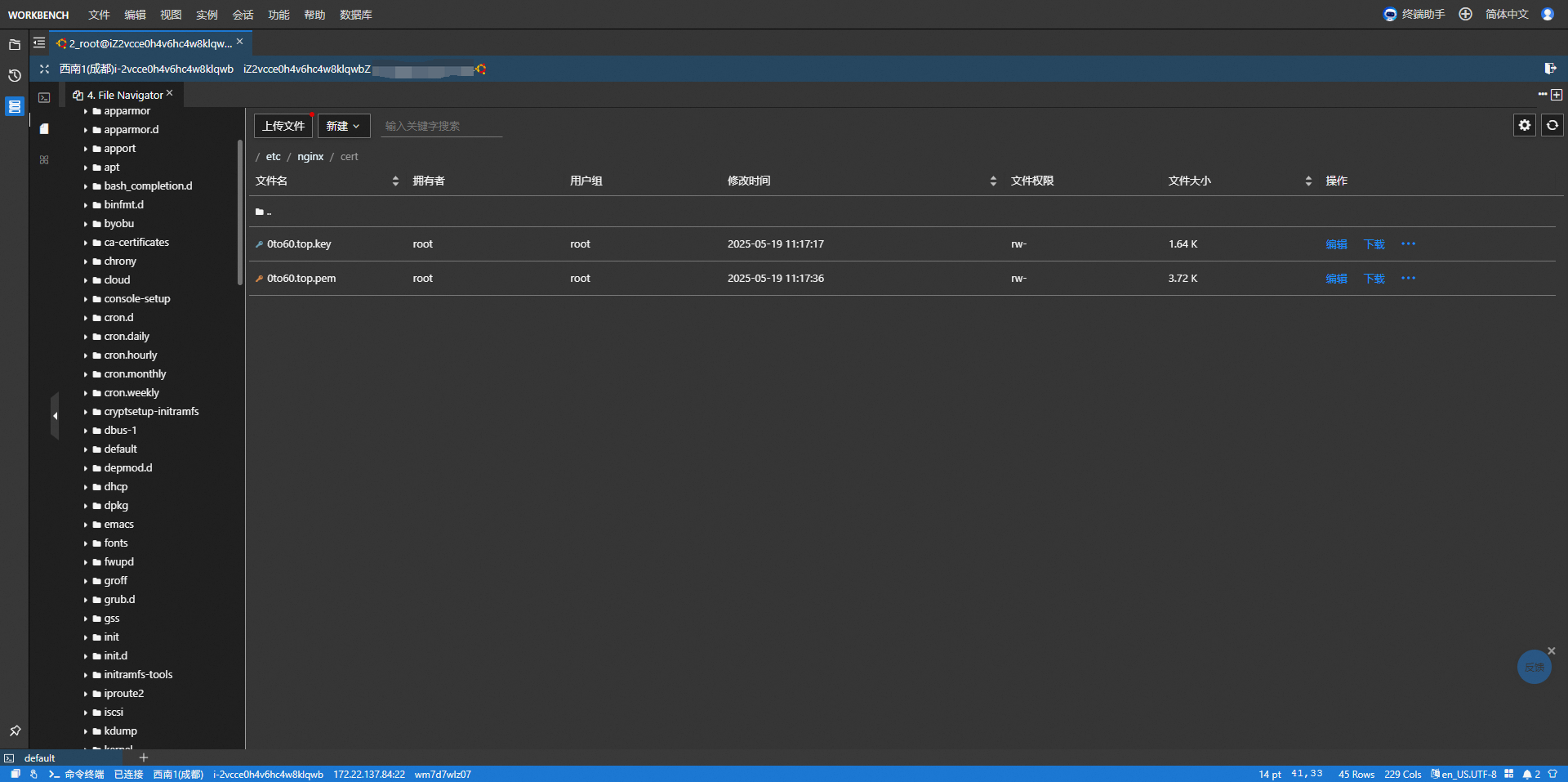Sort by 文件名 column arrows

click(395, 181)
